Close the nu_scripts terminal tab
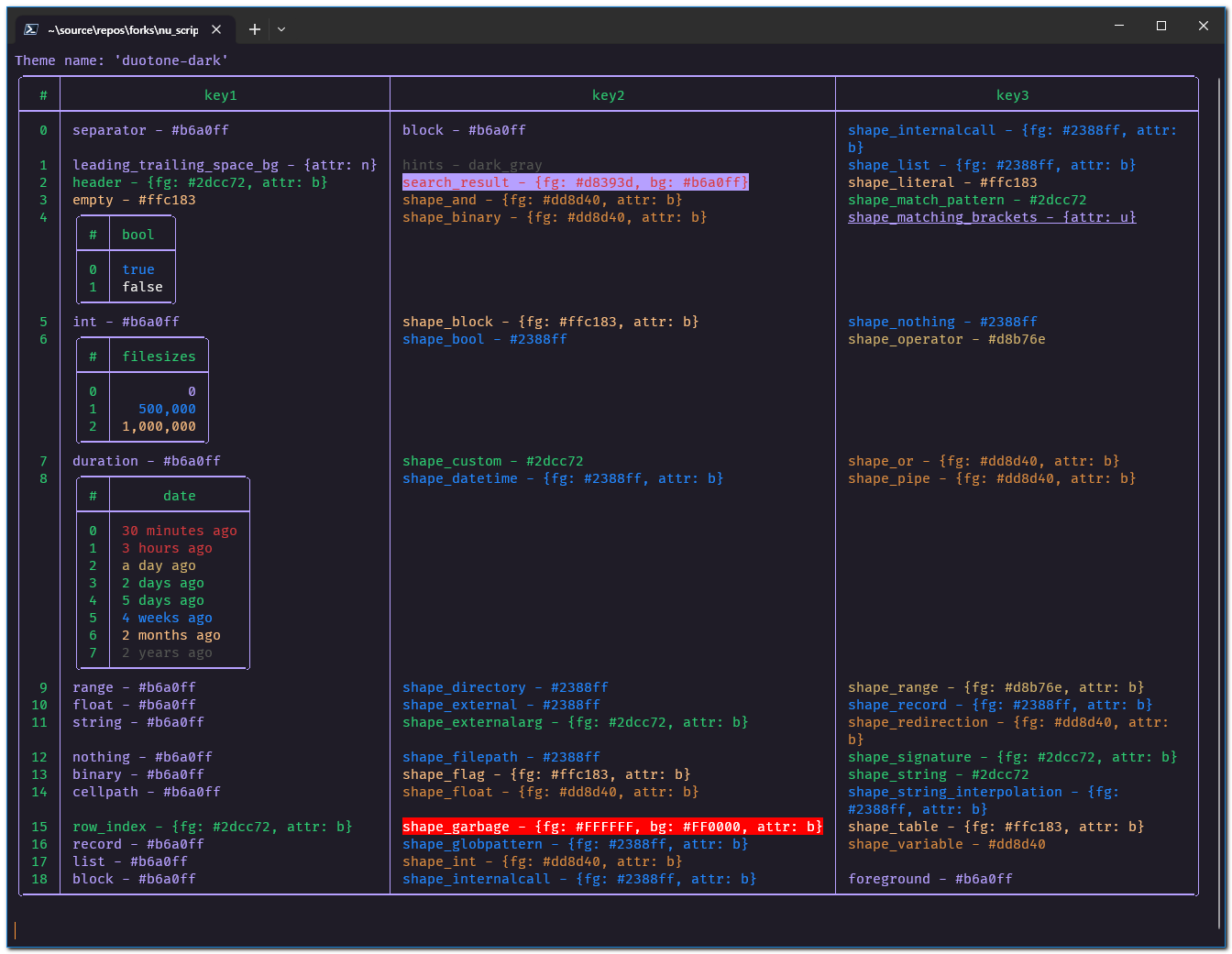This screenshot has width=1232, height=954. coord(216,29)
